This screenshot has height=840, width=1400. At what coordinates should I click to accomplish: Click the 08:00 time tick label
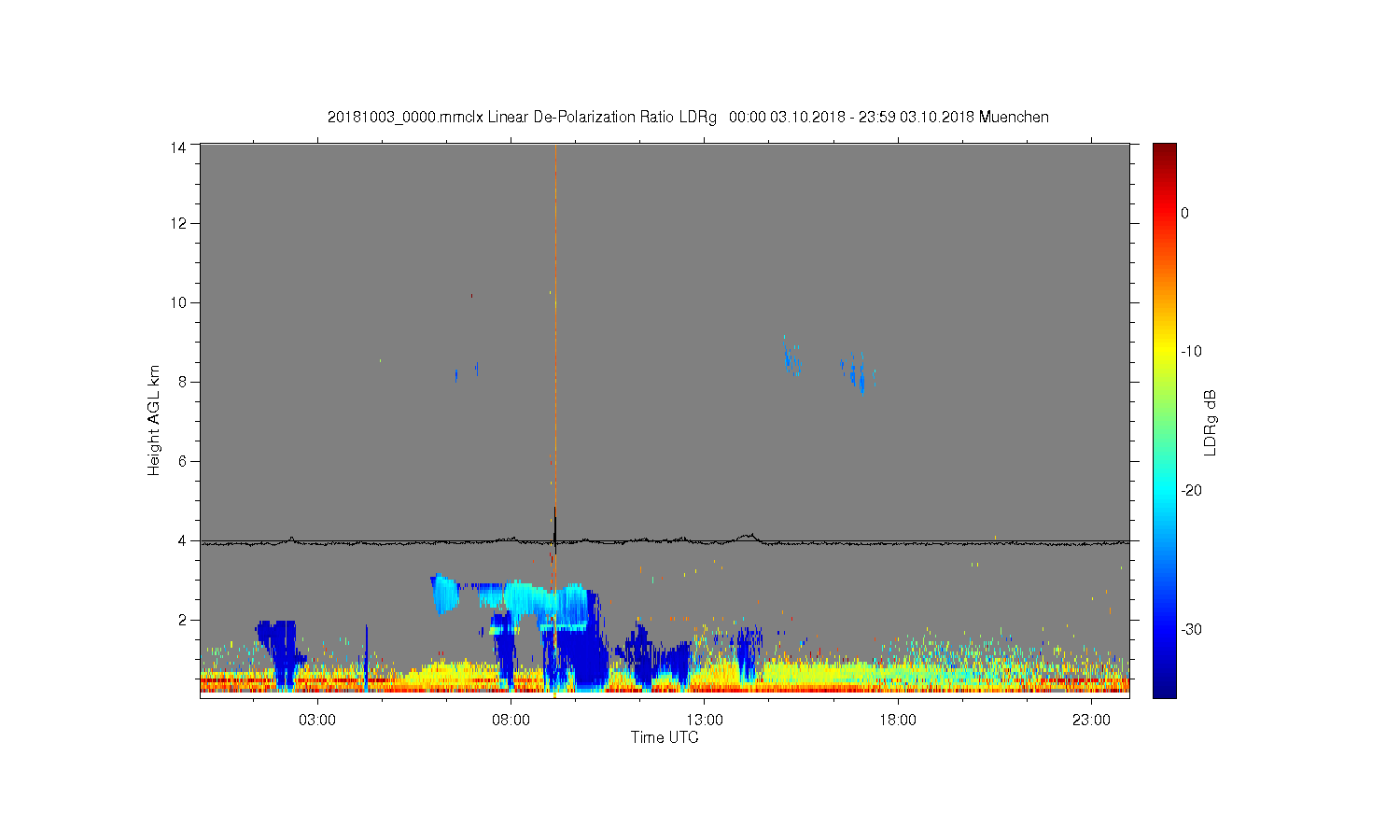pyautogui.click(x=511, y=721)
